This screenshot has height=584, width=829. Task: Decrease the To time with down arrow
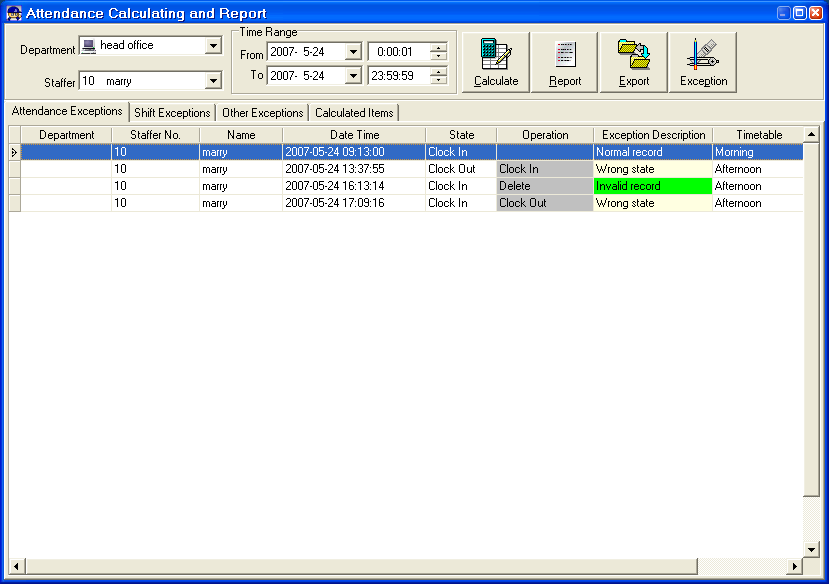click(x=438, y=80)
